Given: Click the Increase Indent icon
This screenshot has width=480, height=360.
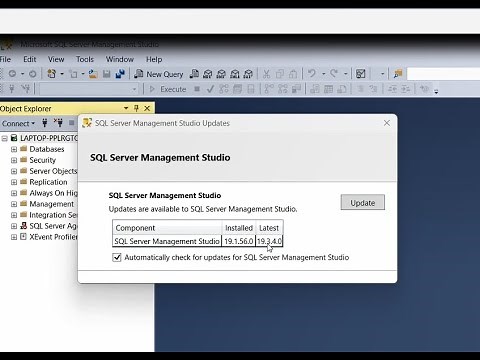Looking at the screenshot, I should click(x=406, y=89).
